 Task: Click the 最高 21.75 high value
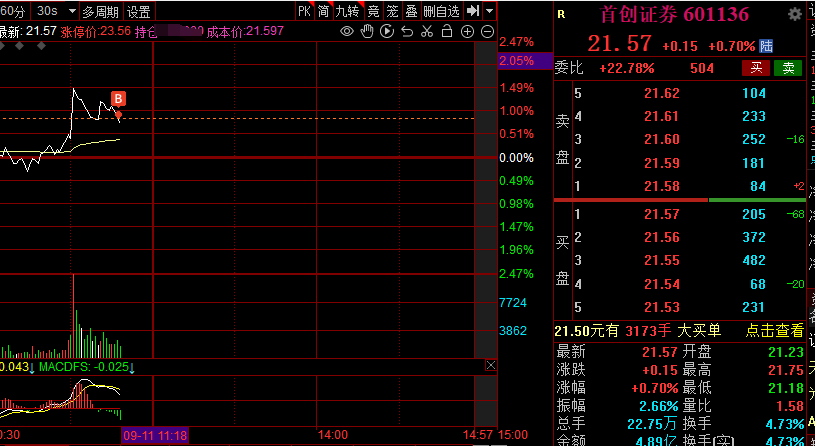click(786, 370)
